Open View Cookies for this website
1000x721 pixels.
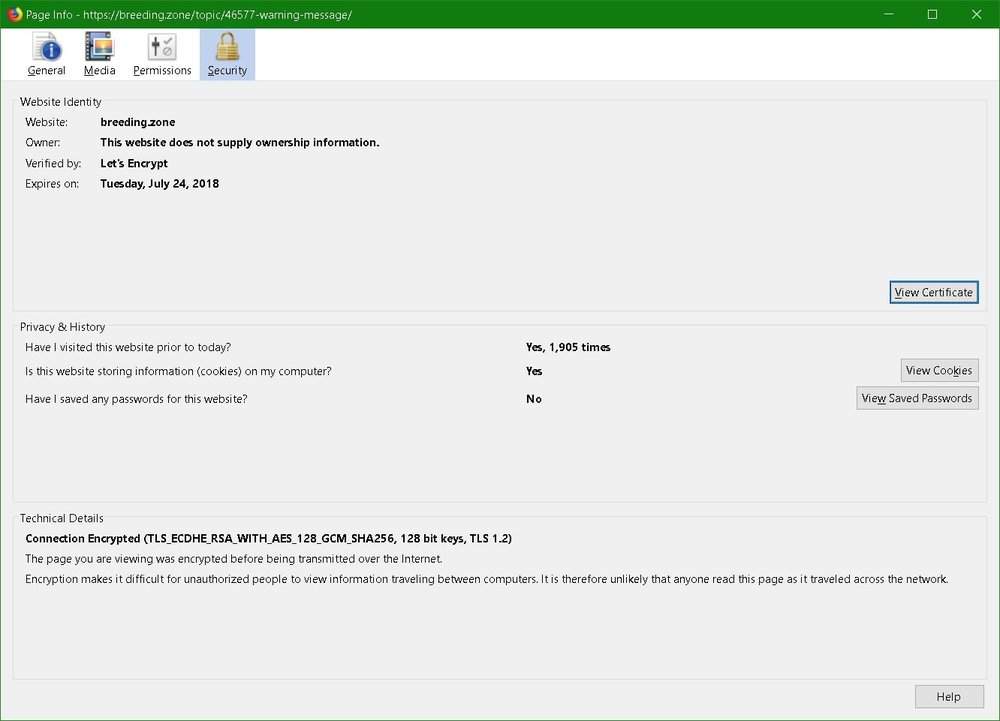[938, 370]
